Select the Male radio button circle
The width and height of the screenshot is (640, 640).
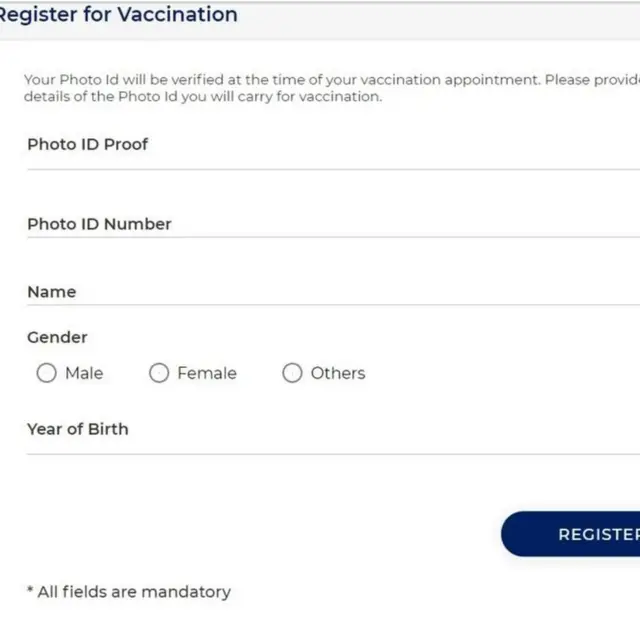[46, 373]
